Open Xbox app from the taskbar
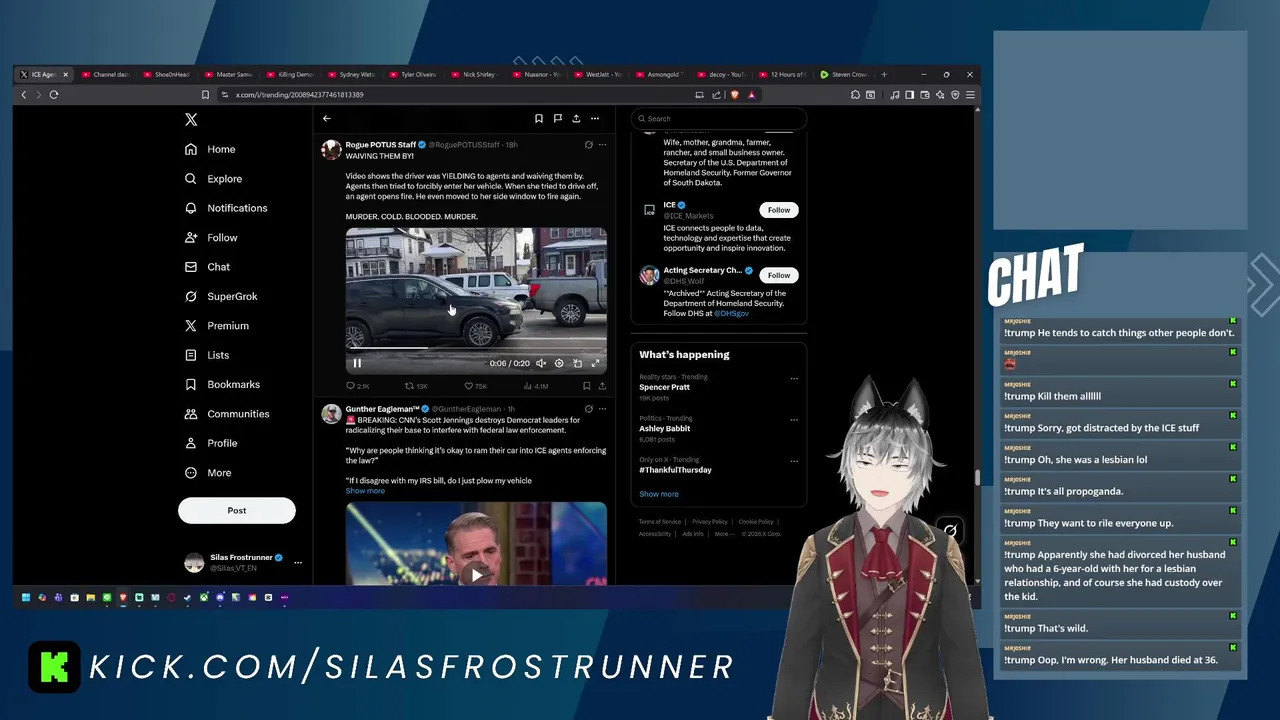Image resolution: width=1280 pixels, height=720 pixels. [203, 598]
